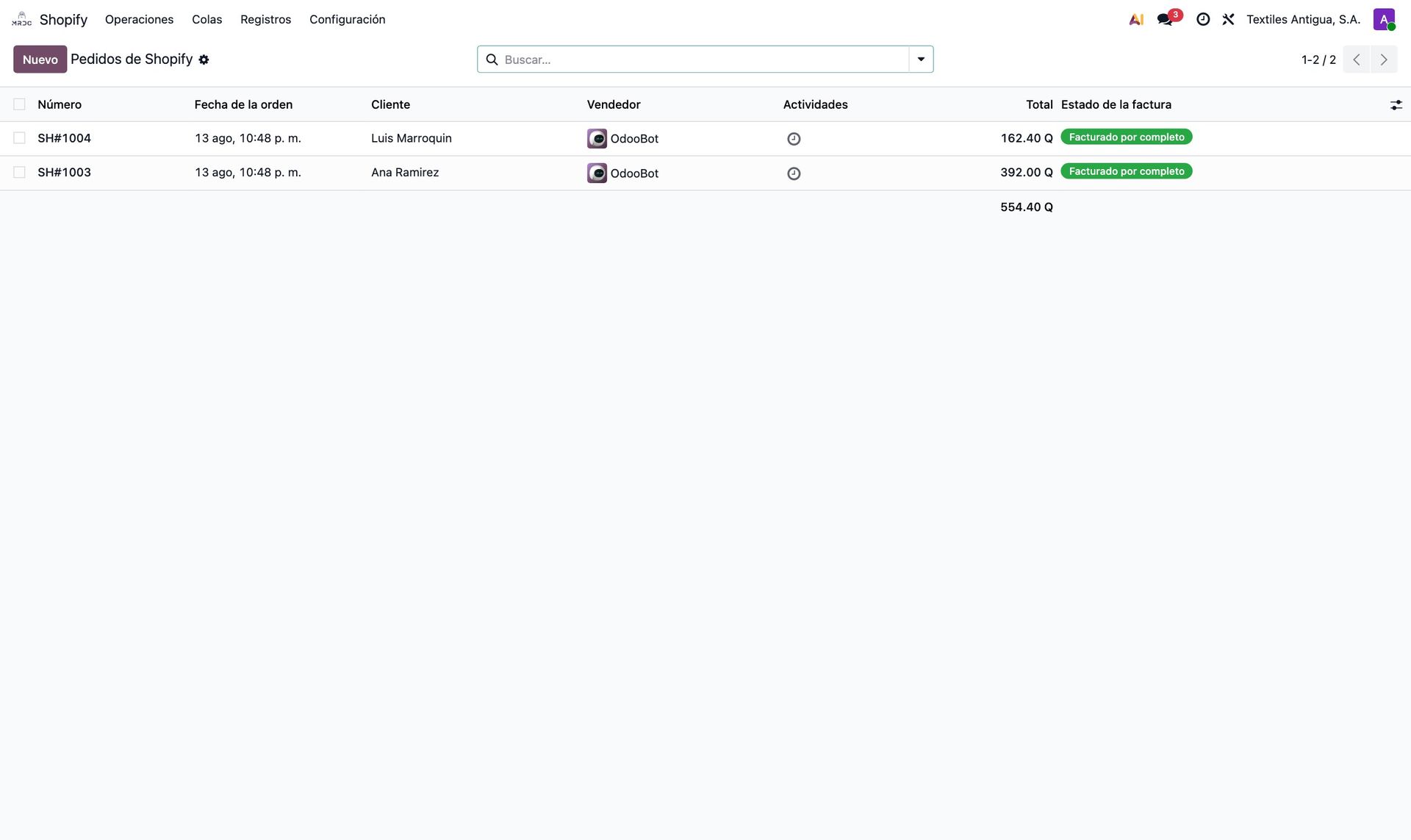Open the activity clock for SH#1004
Image resolution: width=1411 pixels, height=840 pixels.
pos(794,139)
